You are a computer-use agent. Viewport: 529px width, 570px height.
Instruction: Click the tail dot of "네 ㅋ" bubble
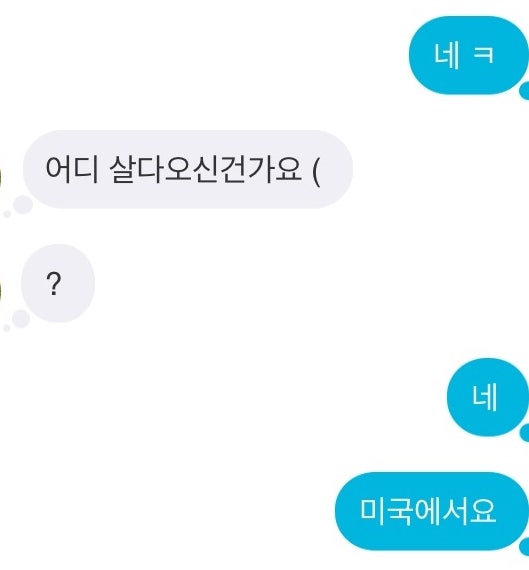[x=524, y=91]
